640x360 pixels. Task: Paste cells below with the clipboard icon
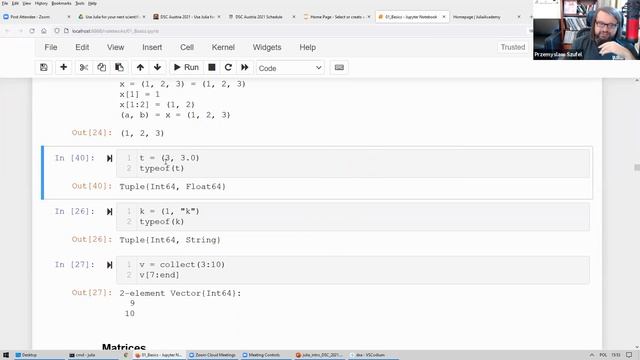click(x=119, y=67)
